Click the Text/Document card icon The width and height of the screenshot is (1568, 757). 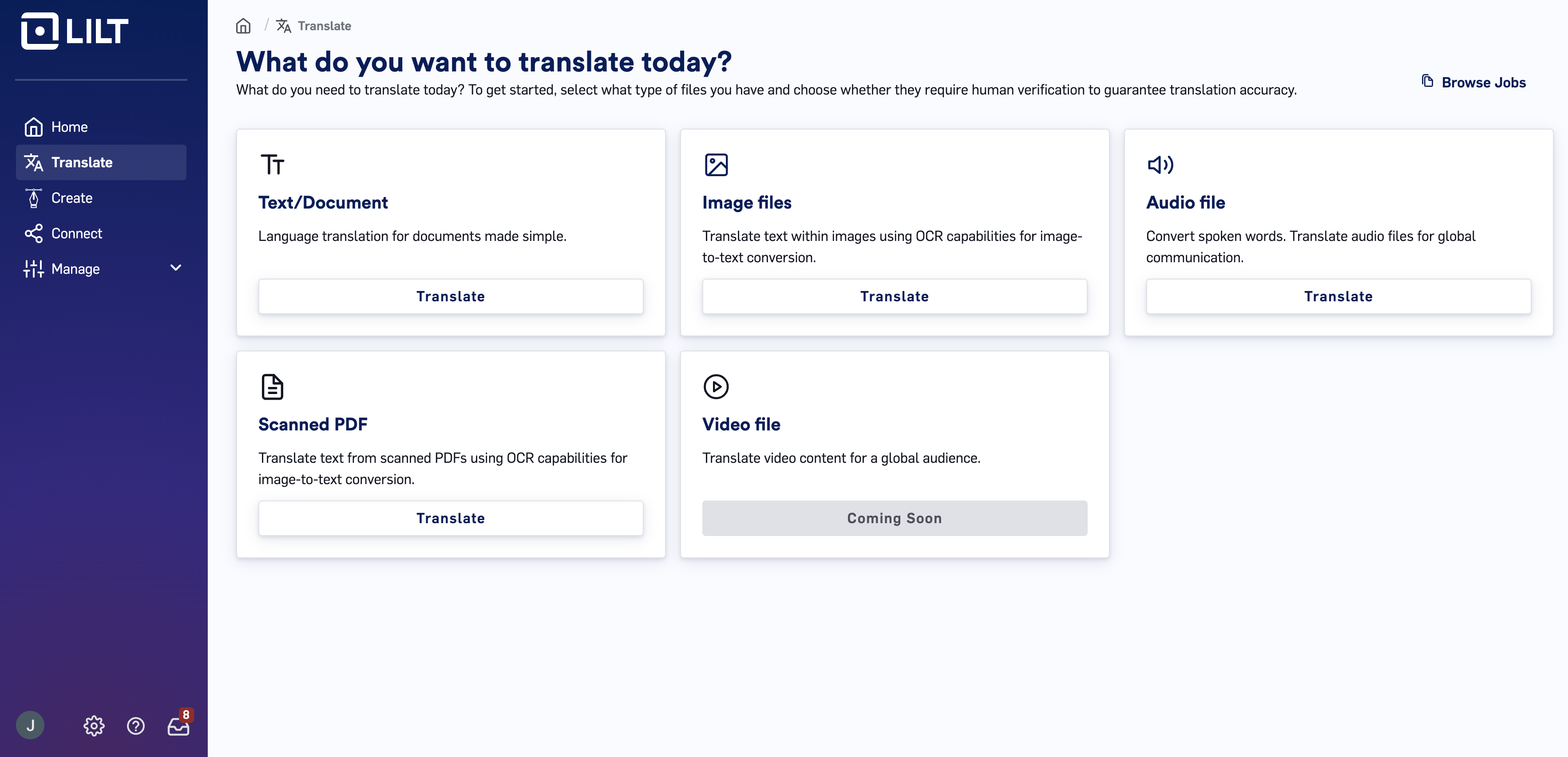coord(272,164)
